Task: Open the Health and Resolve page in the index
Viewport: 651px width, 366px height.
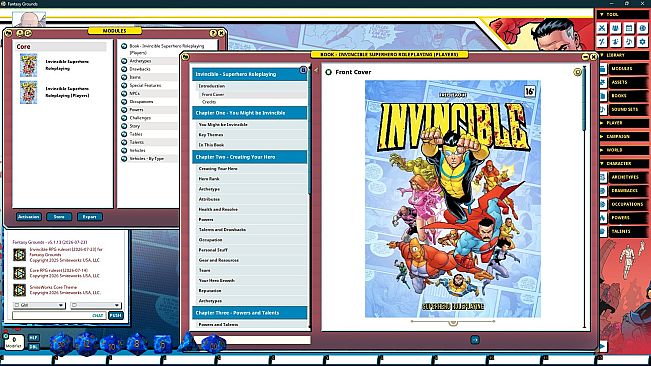Action: point(251,210)
